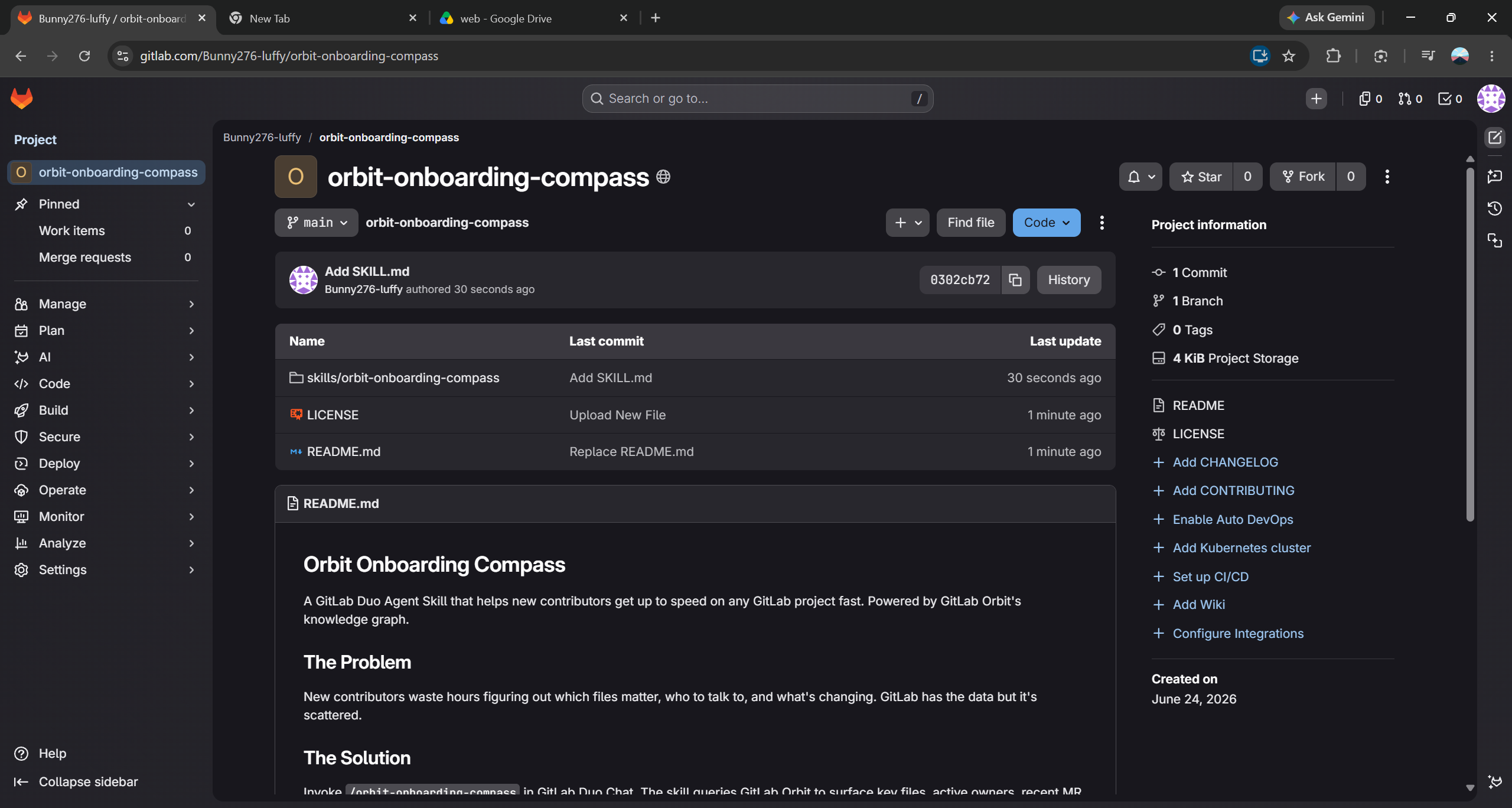Open merge requests counter in top bar
The image size is (1512, 808).
click(x=1410, y=99)
